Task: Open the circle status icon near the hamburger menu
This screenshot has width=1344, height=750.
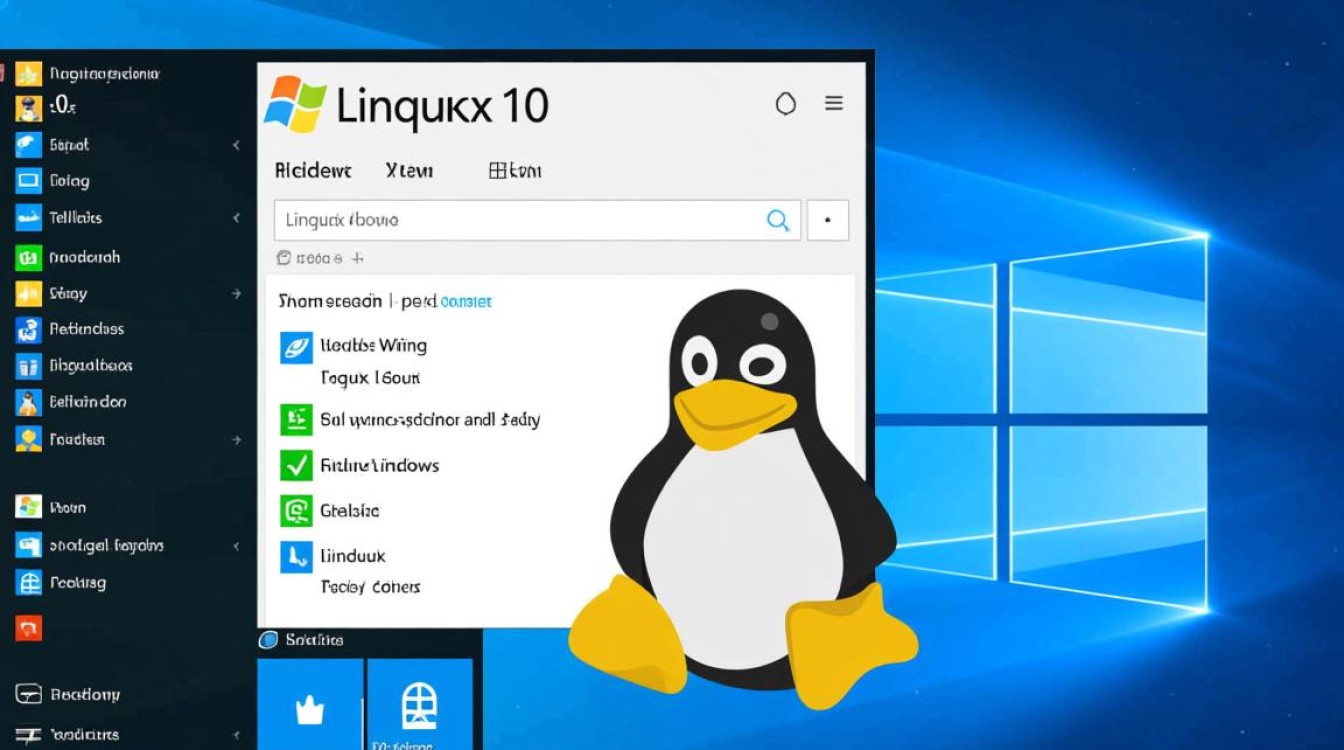Action: coord(786,103)
